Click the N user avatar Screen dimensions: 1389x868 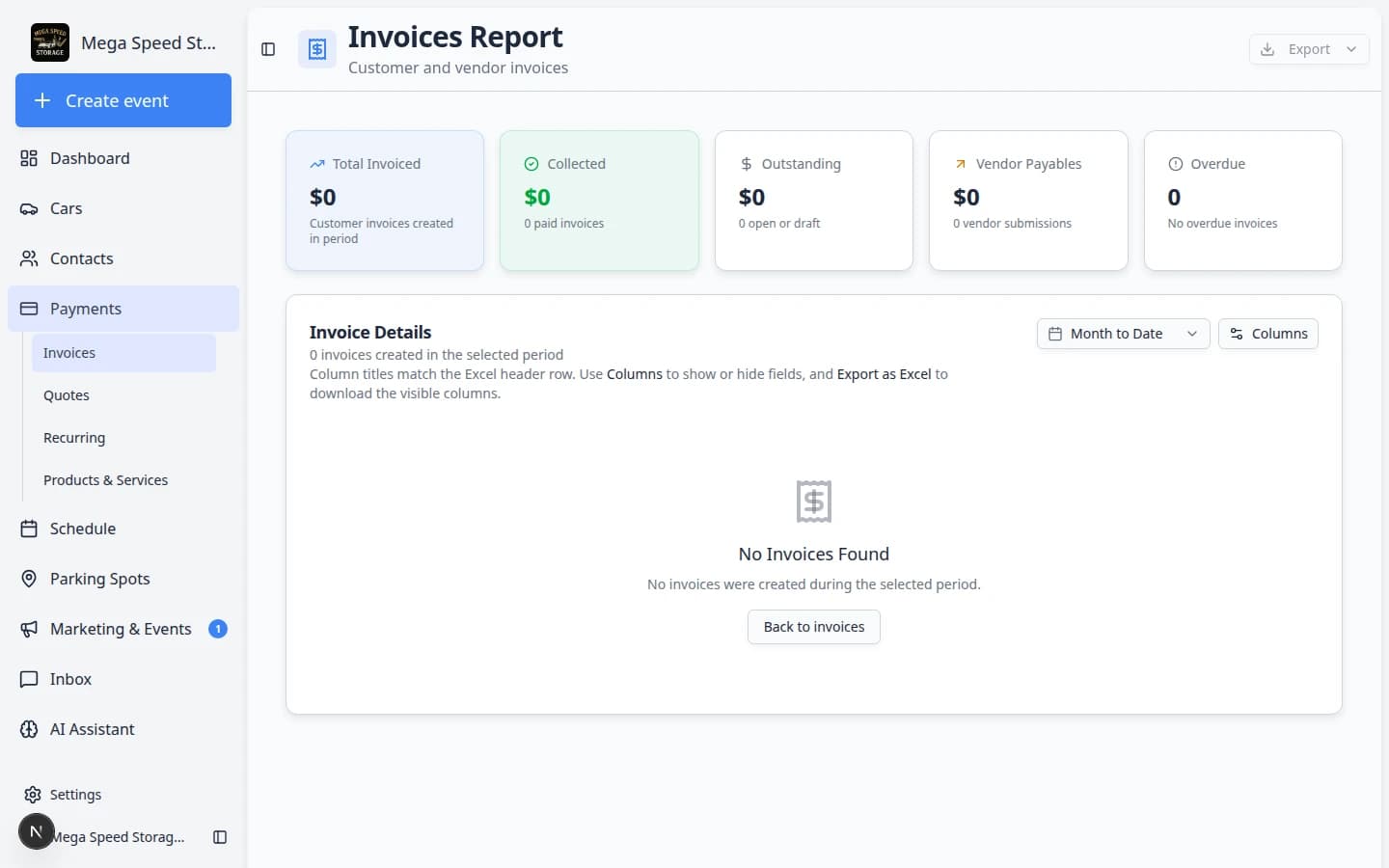click(x=37, y=831)
